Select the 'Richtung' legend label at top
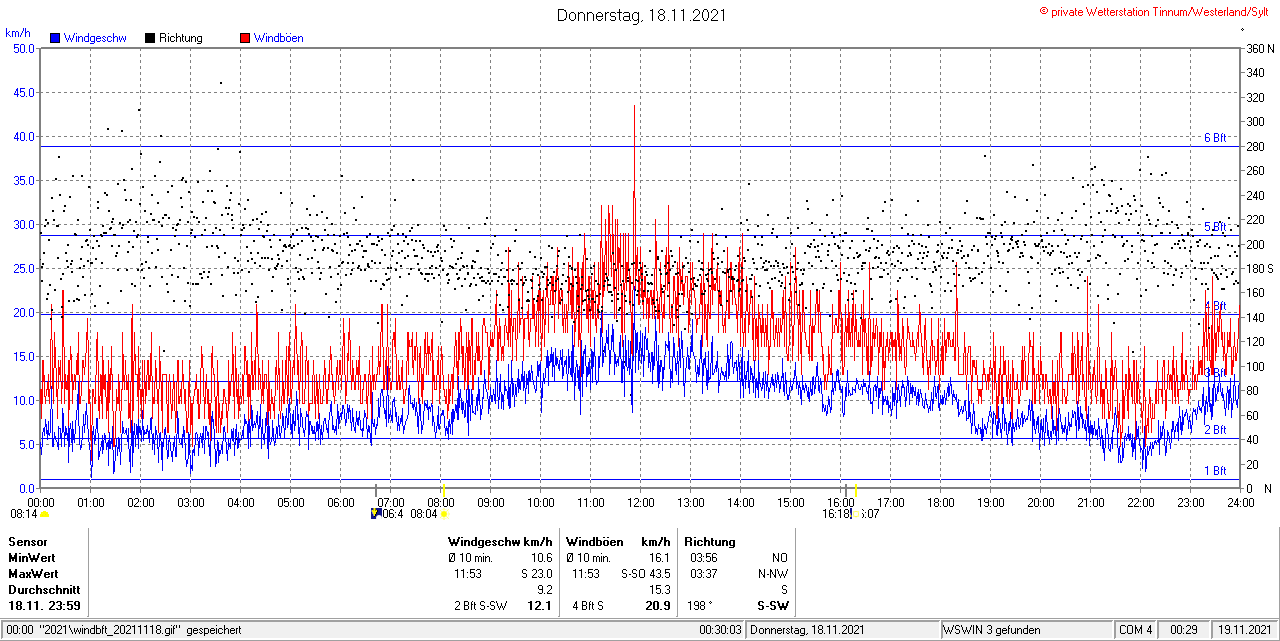The height and width of the screenshot is (641, 1280). pos(181,38)
